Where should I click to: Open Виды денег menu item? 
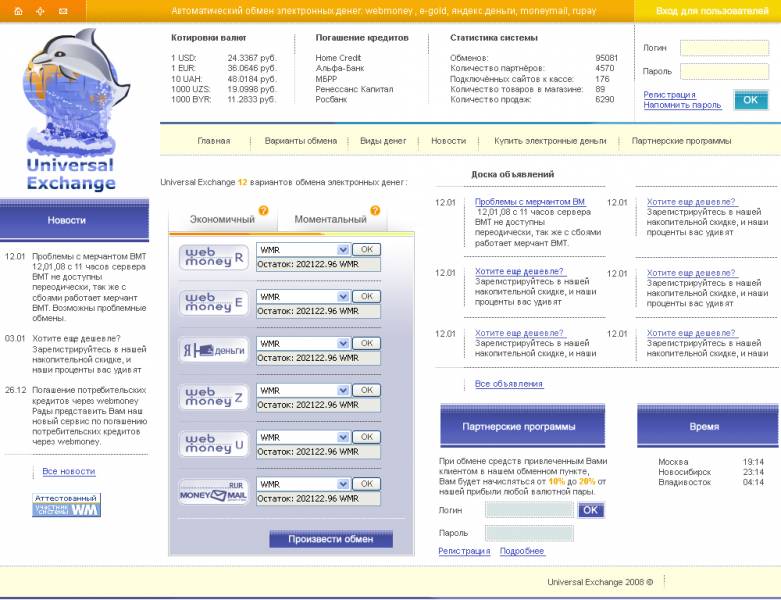[x=383, y=141]
